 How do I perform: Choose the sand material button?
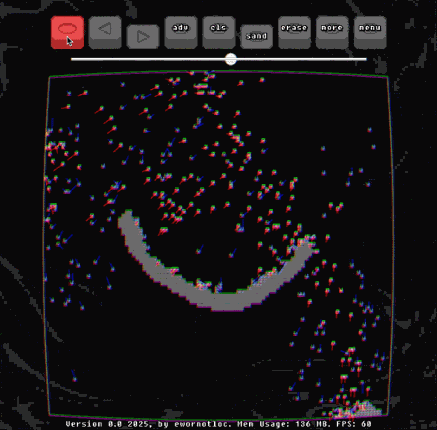click(x=256, y=36)
